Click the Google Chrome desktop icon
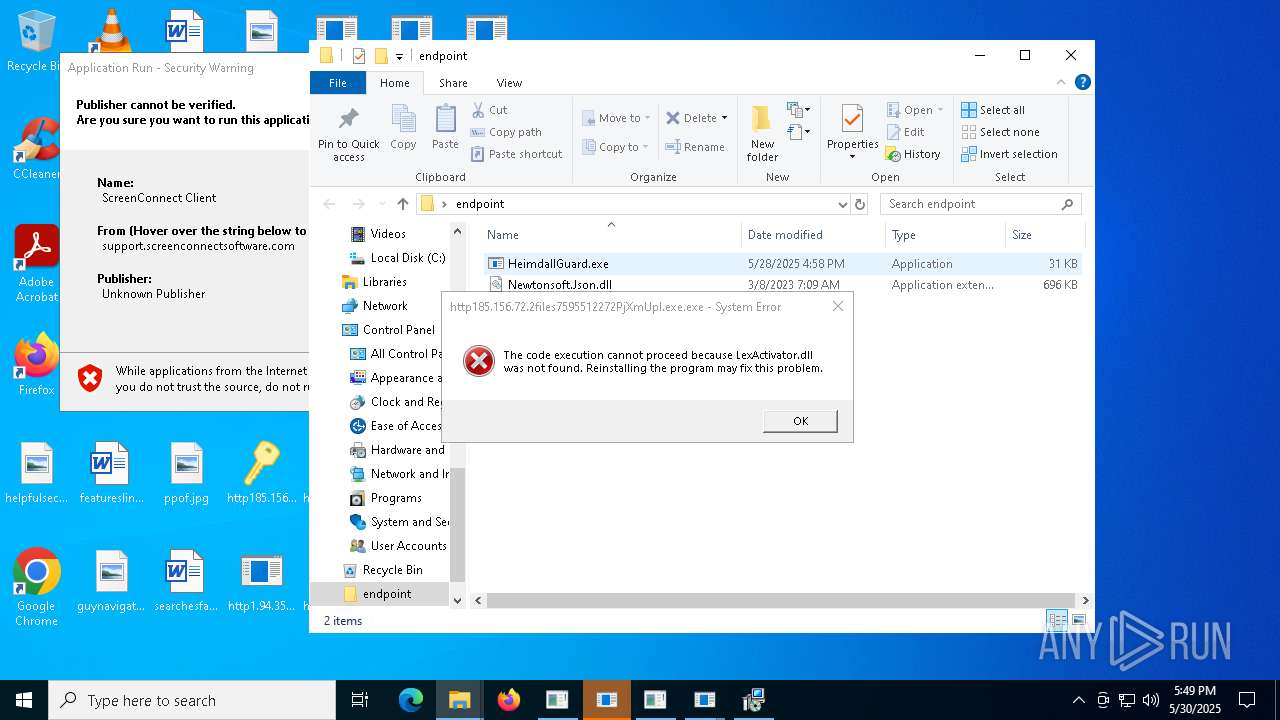 pos(36,588)
